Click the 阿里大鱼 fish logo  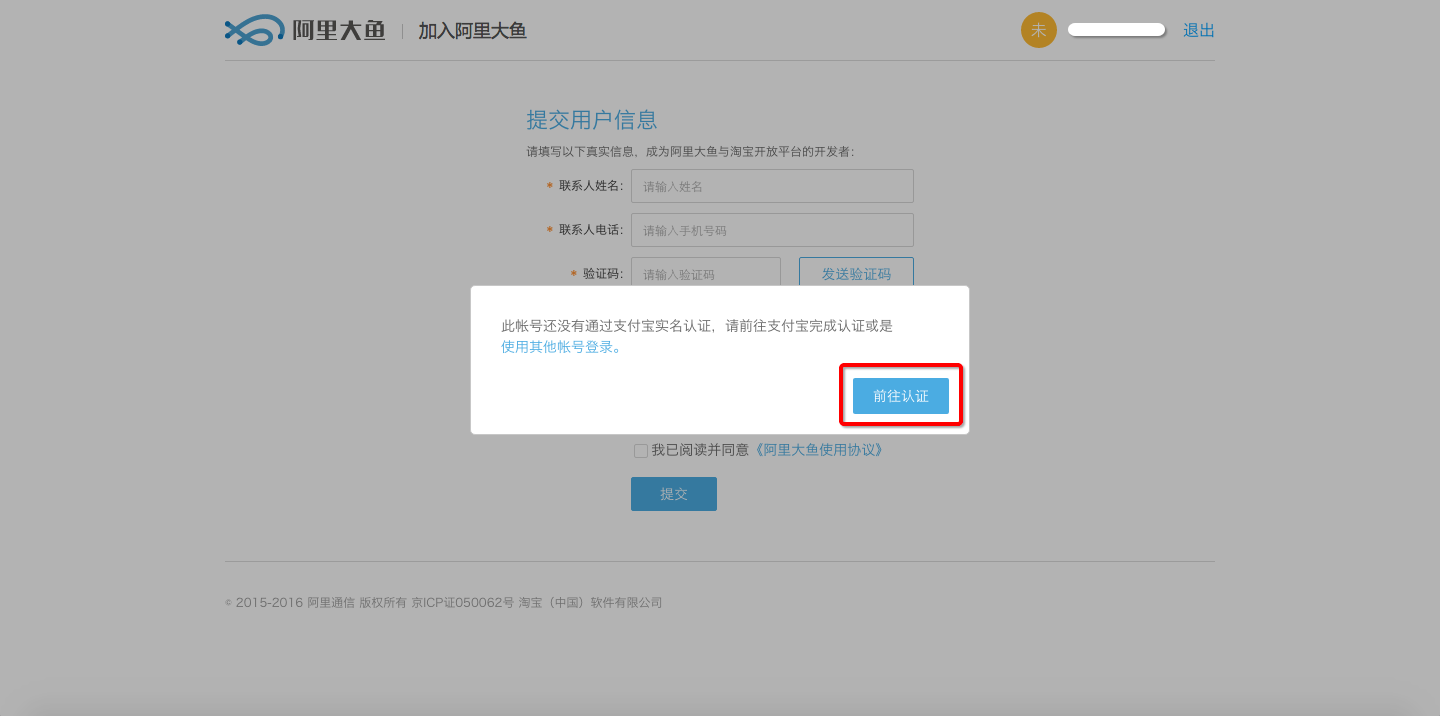(x=305, y=30)
